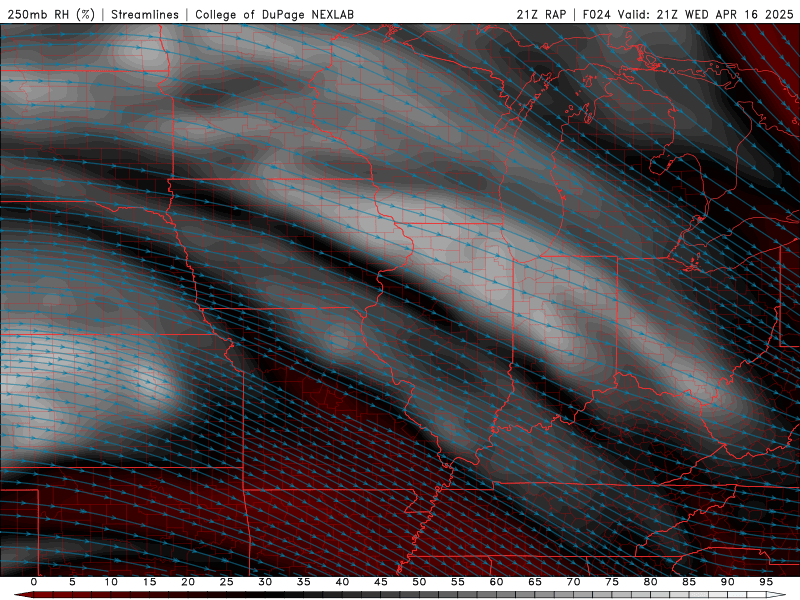
Task: Click the '55' value on the color scale
Action: 458,582
